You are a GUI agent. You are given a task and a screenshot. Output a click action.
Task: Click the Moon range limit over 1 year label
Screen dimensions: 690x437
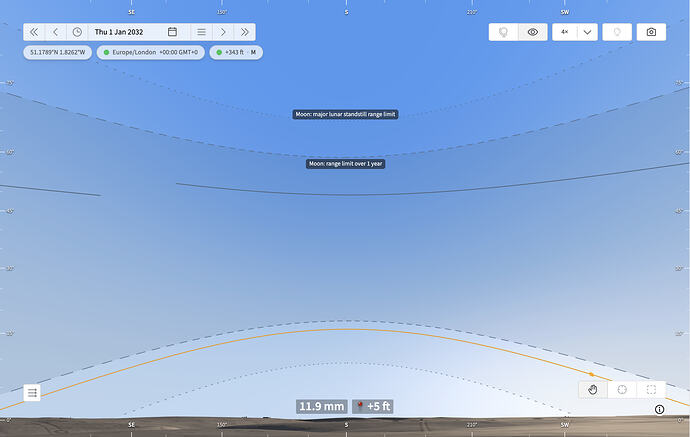(345, 164)
